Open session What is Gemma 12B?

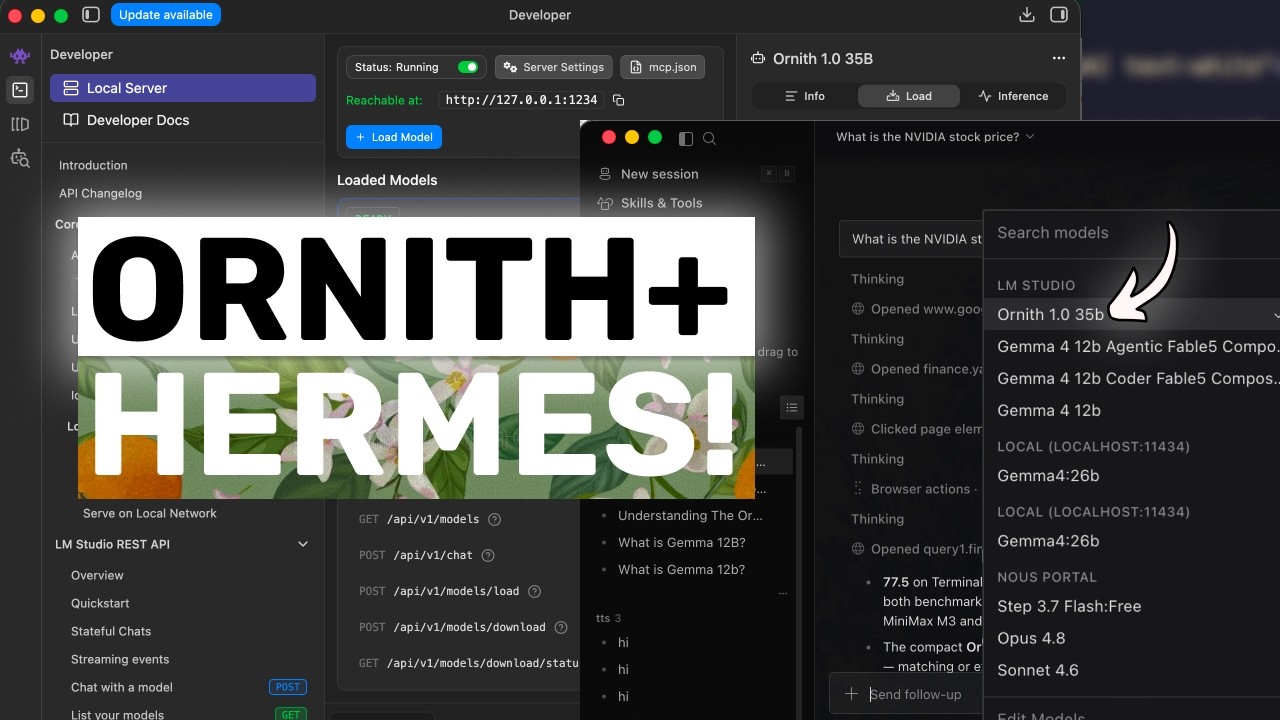(682, 543)
